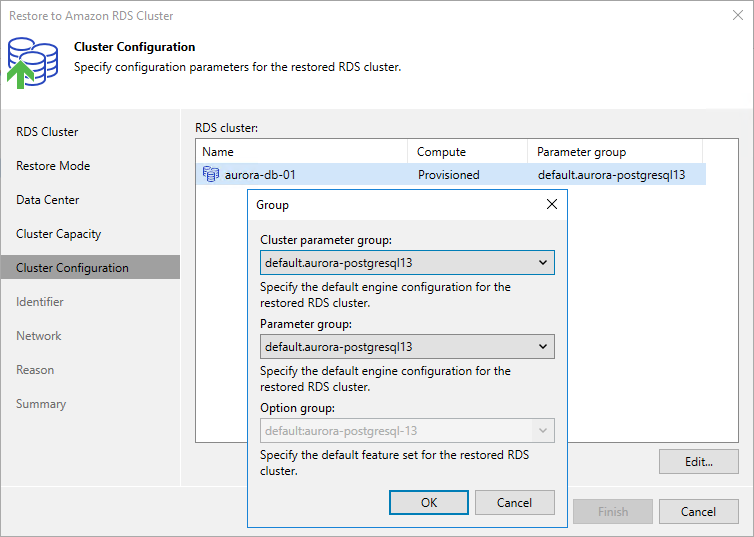Close the Restore to Amazon RDS Cluster window
Screen dimensions: 754x537
pyautogui.click(x=737, y=16)
